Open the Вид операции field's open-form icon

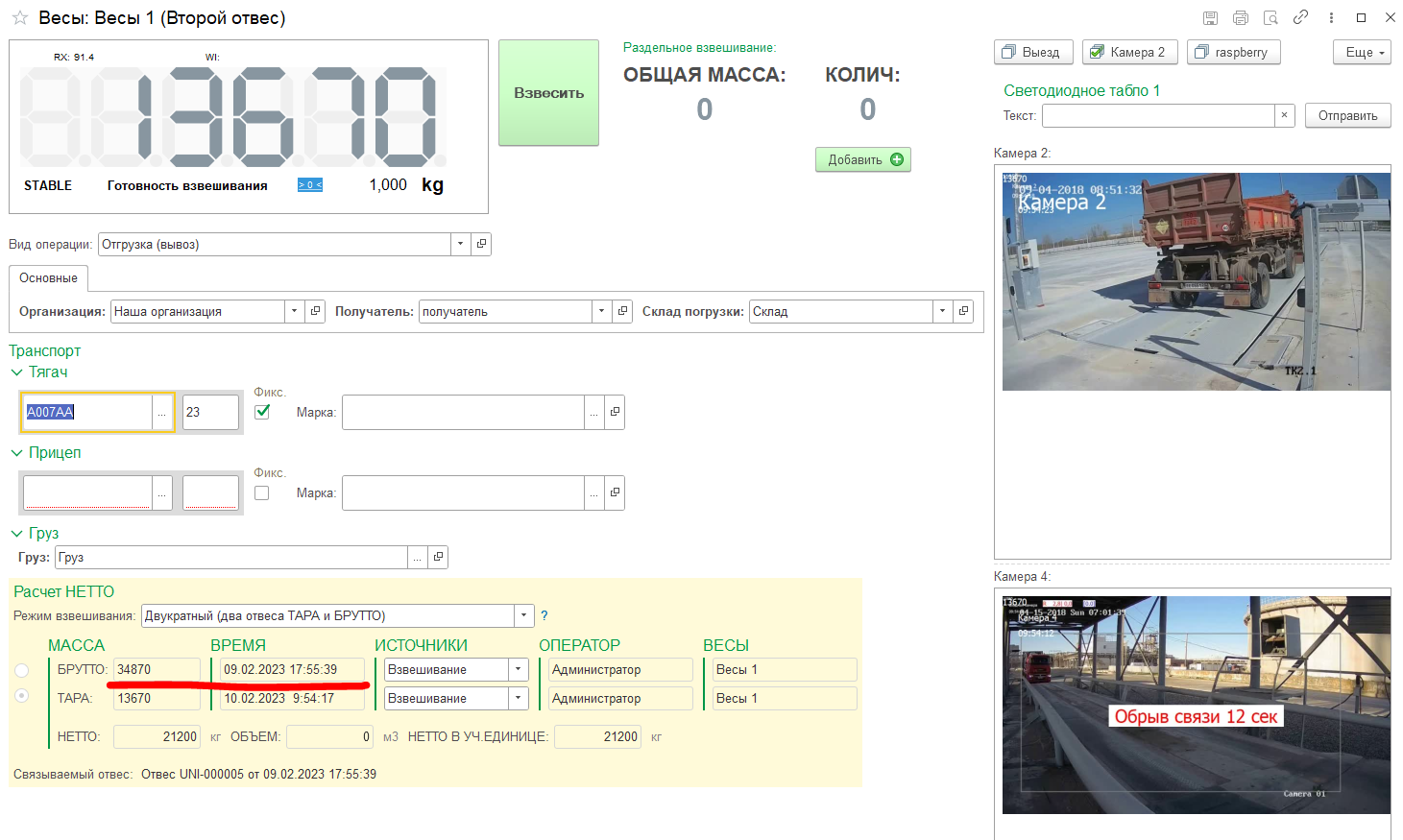482,244
